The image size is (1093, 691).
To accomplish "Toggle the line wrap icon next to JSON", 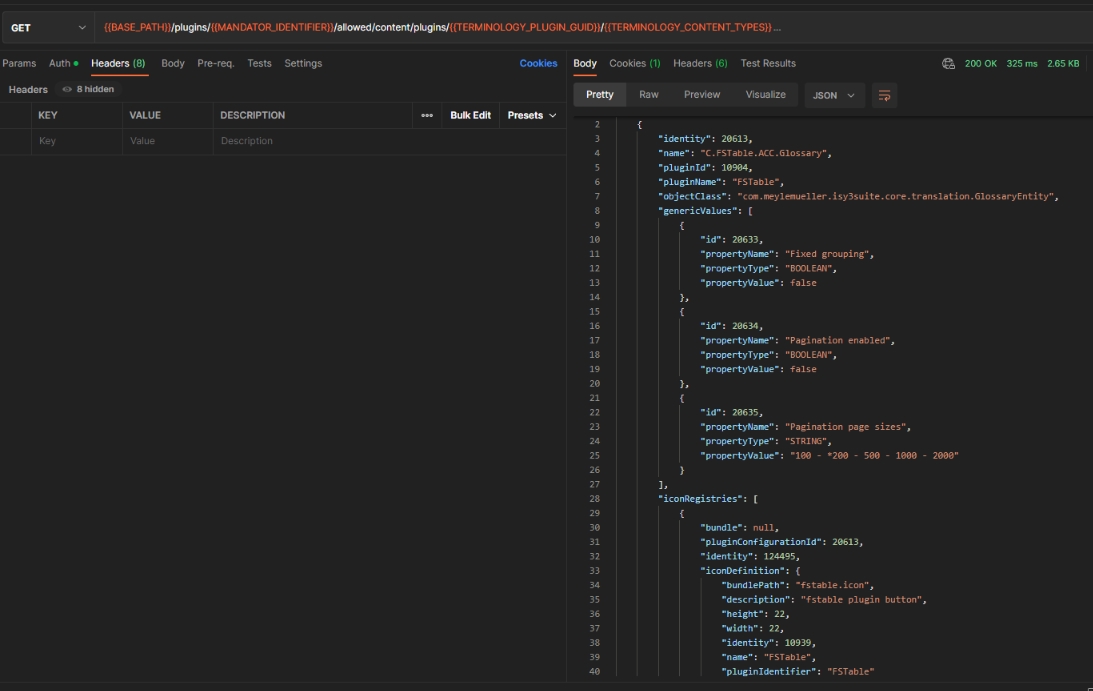I will tap(884, 95).
